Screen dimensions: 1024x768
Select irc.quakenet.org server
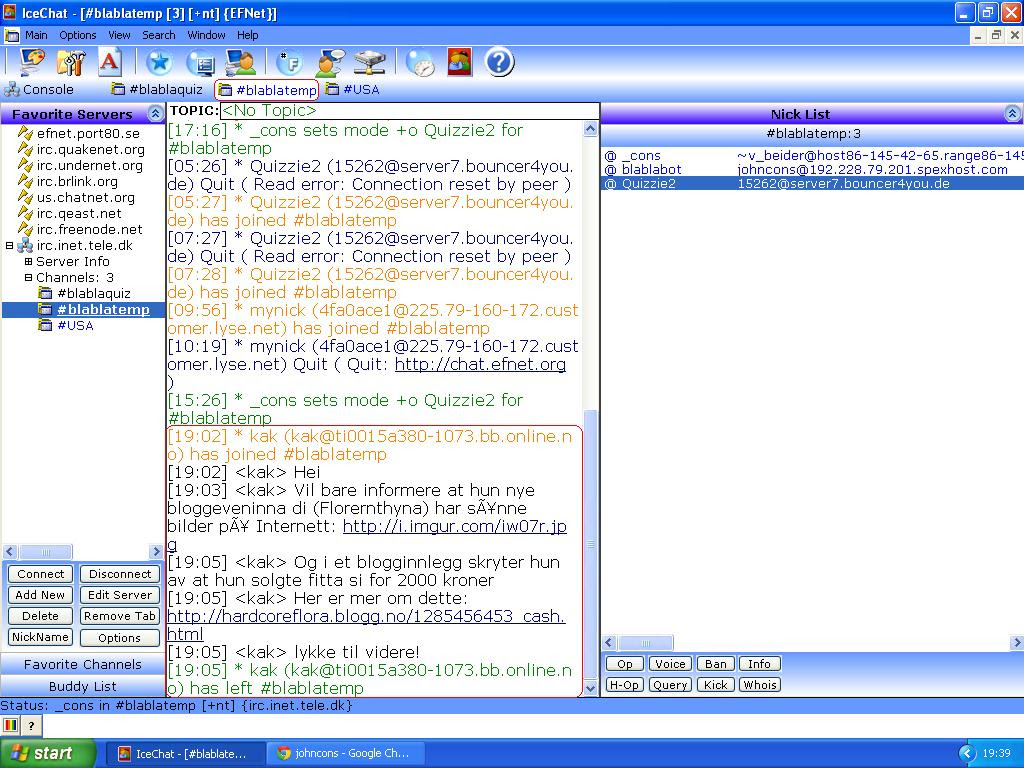tap(91, 150)
